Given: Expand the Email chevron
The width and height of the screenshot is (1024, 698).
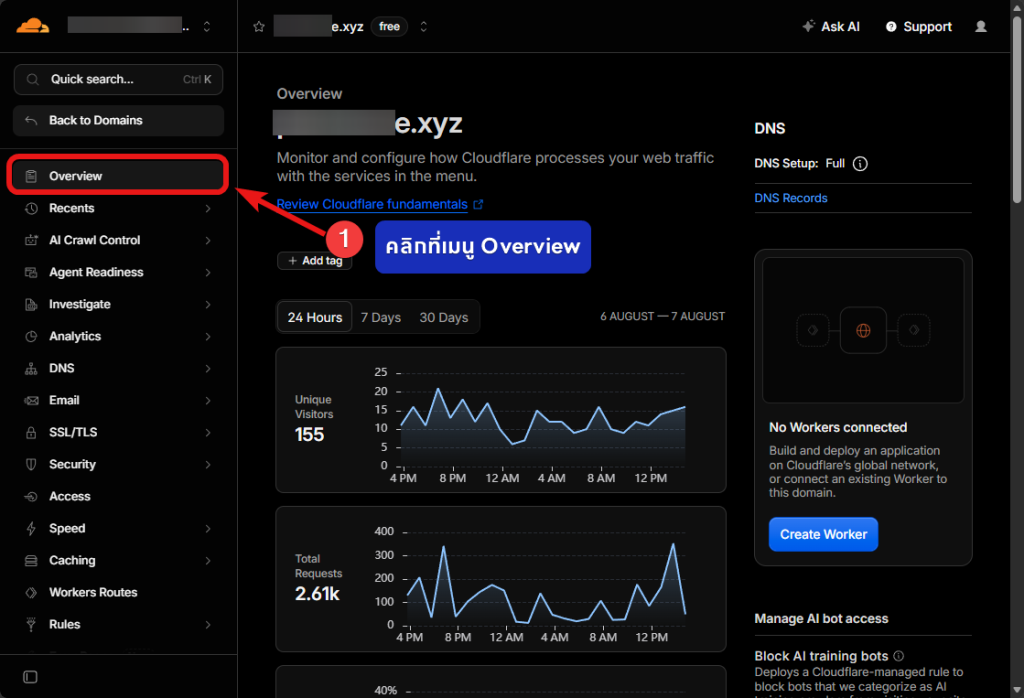Looking at the screenshot, I should pyautogui.click(x=208, y=400).
